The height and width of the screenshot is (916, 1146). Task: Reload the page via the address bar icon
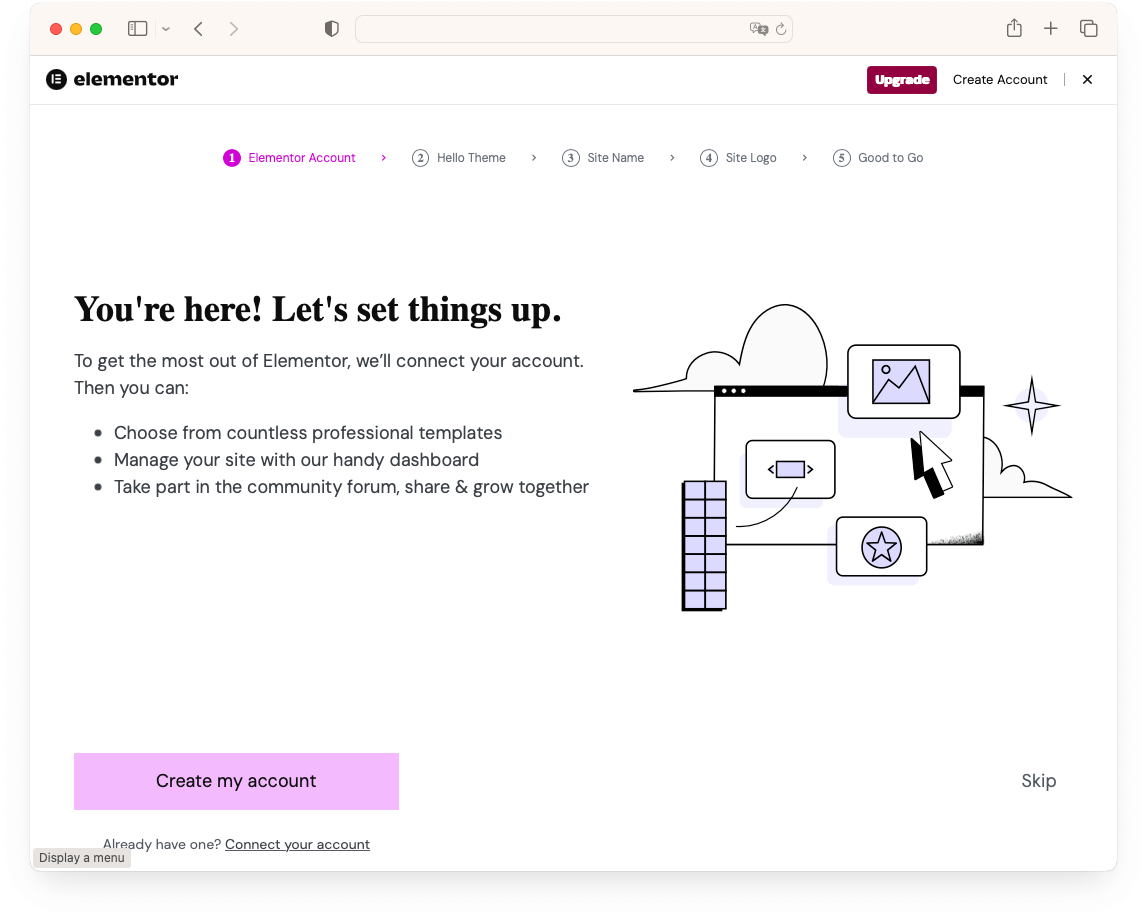coord(780,29)
